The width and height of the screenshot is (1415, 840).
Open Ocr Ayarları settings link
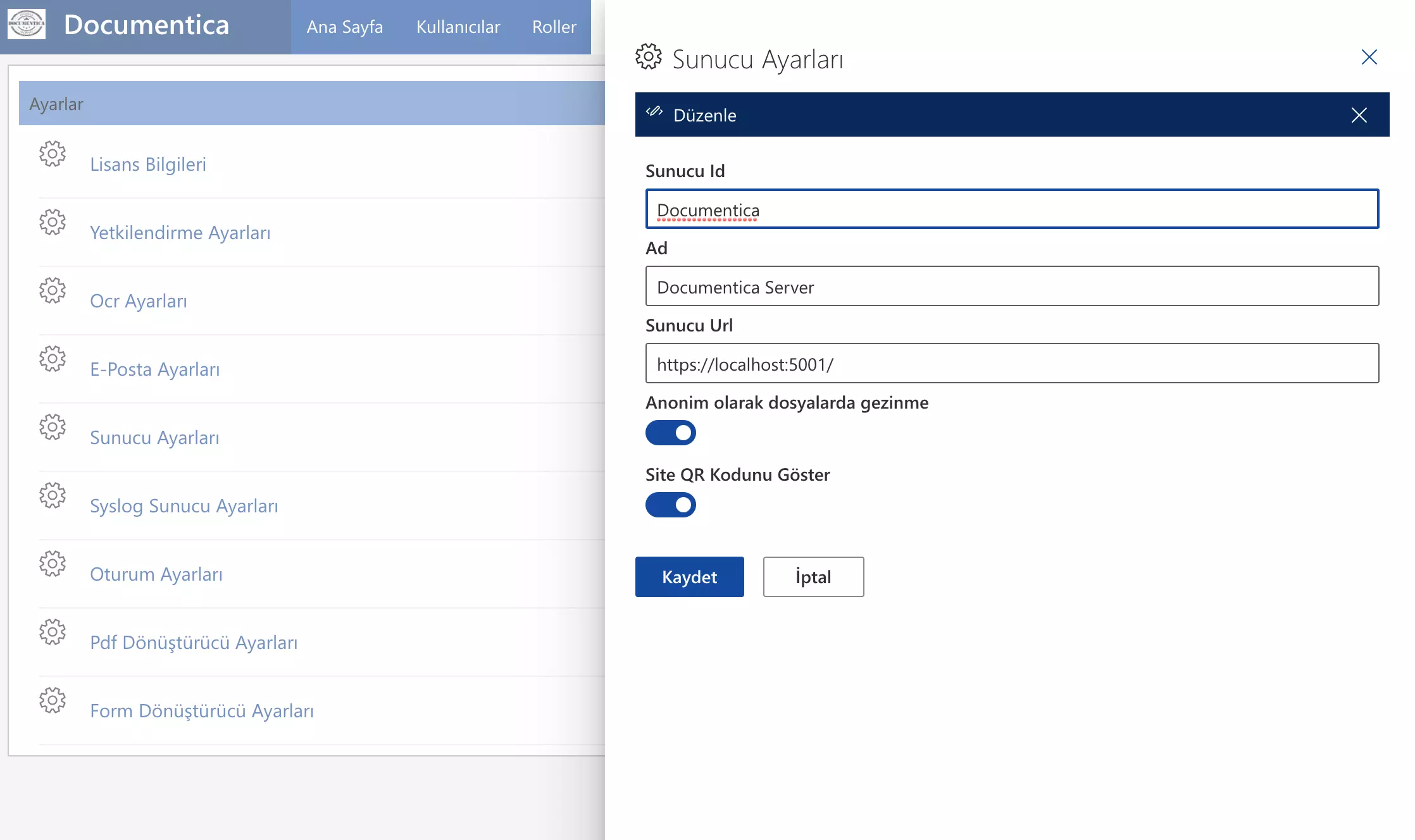coord(139,301)
